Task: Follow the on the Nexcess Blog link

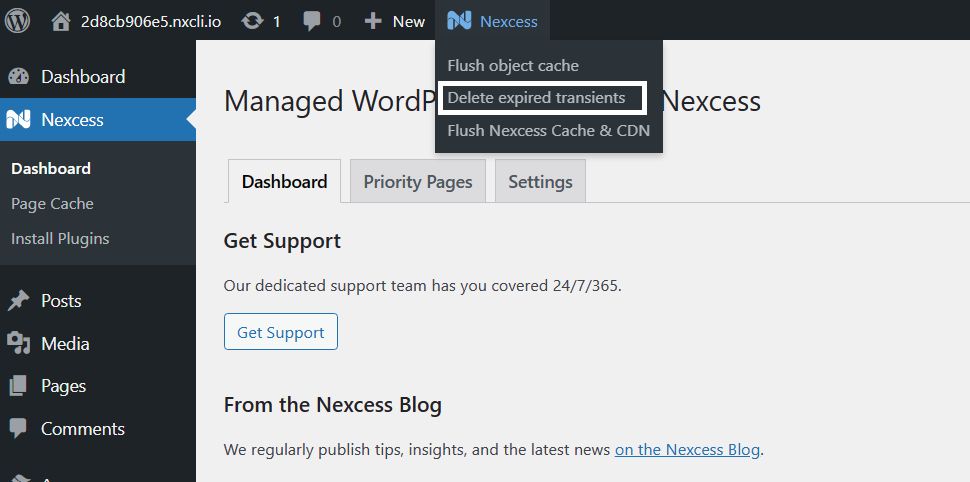Action: pyautogui.click(x=687, y=449)
